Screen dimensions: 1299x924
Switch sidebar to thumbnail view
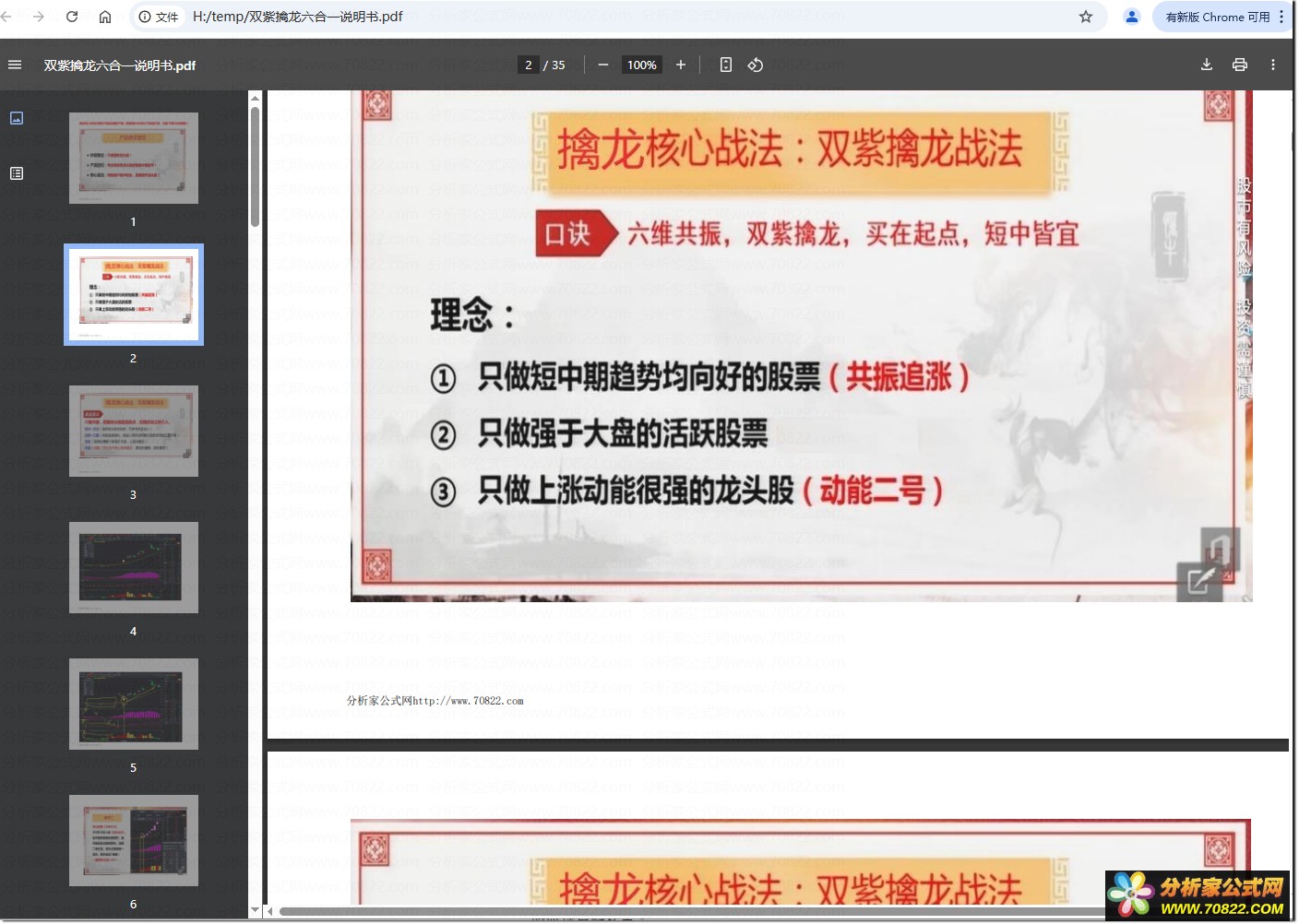(x=17, y=118)
